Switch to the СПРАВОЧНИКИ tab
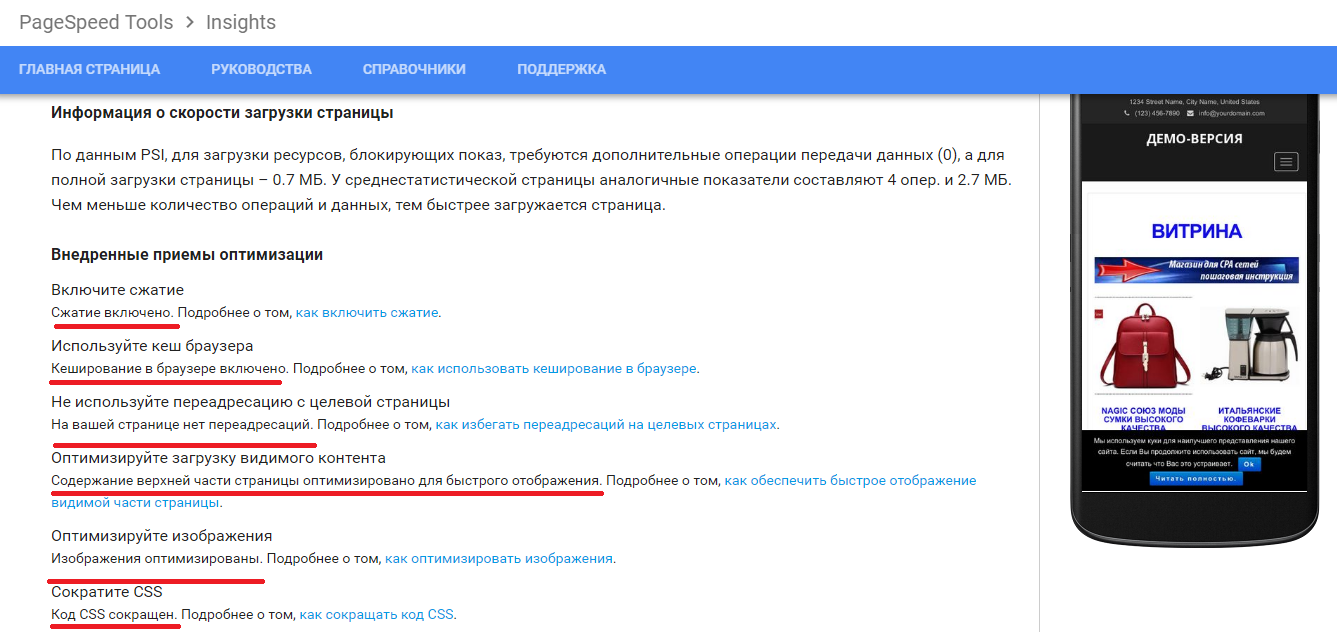The width and height of the screenshot is (1337, 632). tap(414, 70)
